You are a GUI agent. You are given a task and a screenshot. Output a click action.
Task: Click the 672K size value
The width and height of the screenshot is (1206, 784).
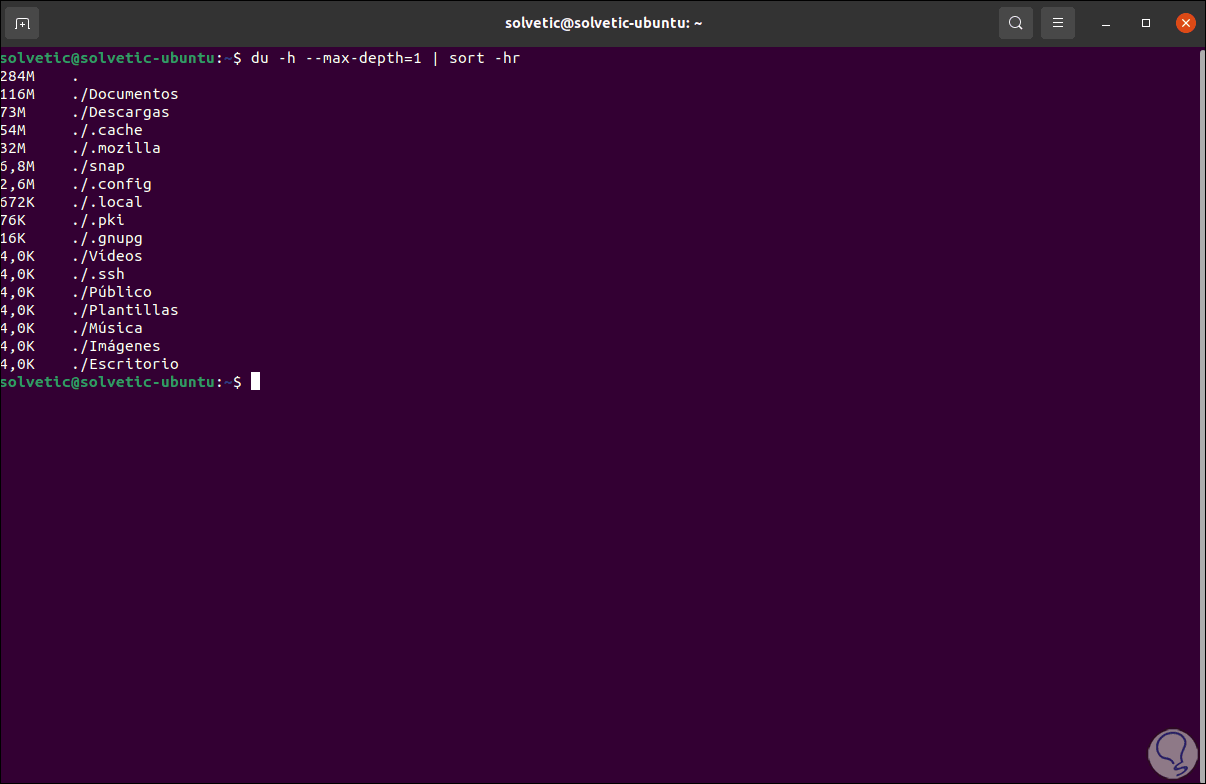pos(18,202)
